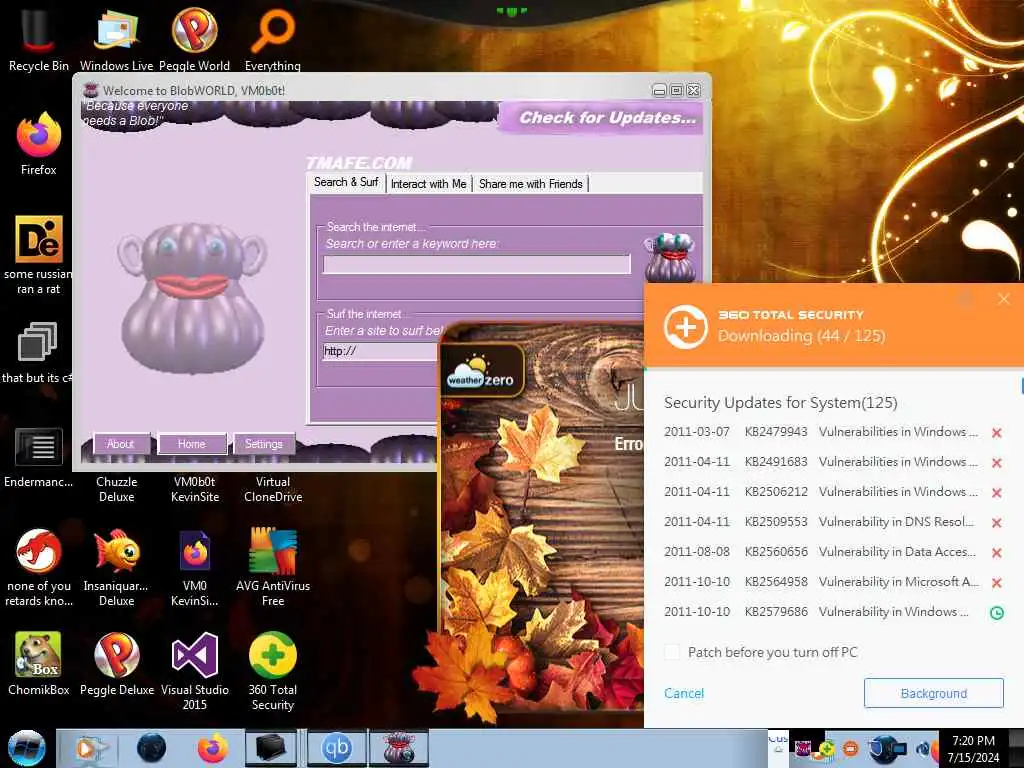Click Home button in BlobWORLD
This screenshot has width=1024, height=768.
point(191,444)
